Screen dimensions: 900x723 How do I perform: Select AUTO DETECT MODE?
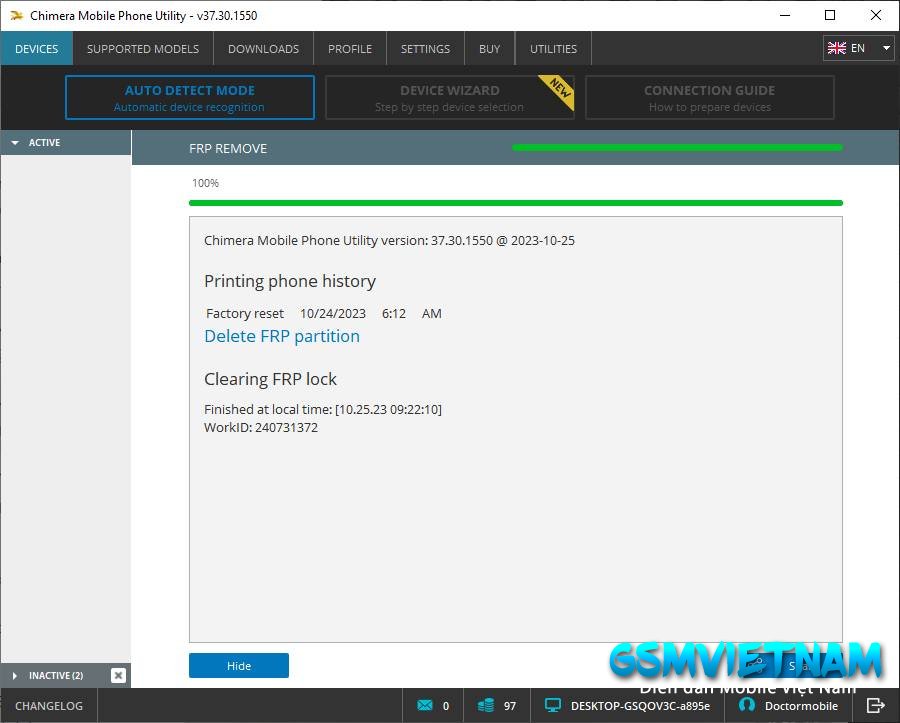pyautogui.click(x=190, y=98)
